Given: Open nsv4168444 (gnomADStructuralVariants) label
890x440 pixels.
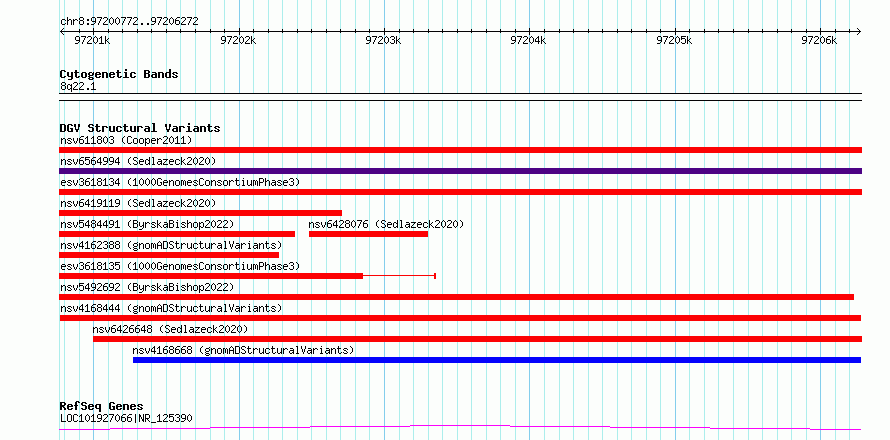Looking at the screenshot, I should [171, 308].
